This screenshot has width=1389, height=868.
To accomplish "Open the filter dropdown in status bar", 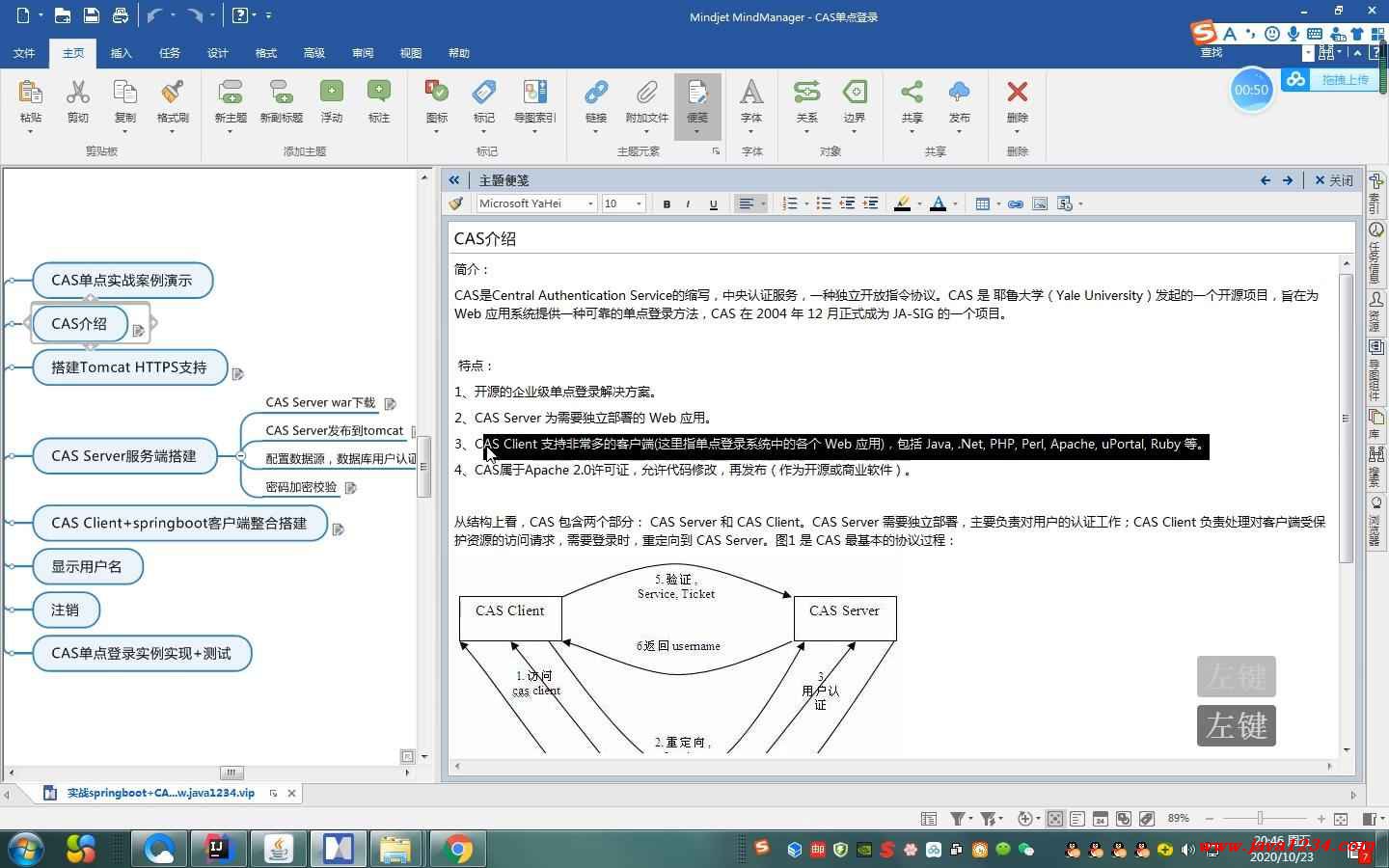I will 971,819.
